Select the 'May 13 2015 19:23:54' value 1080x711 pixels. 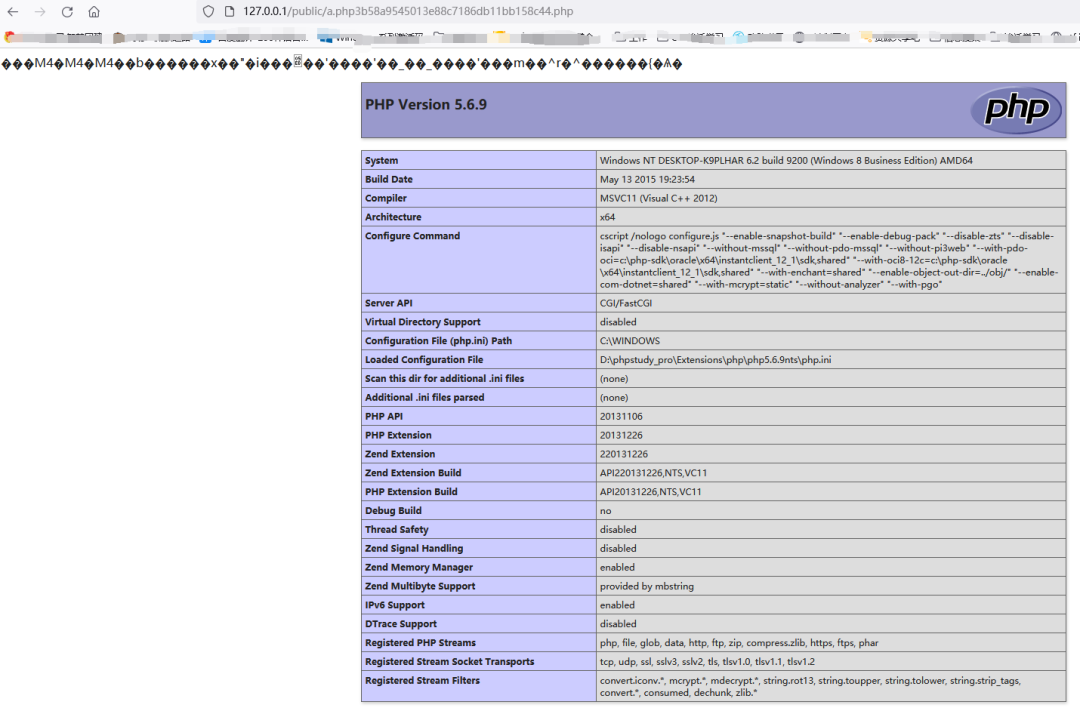point(647,179)
